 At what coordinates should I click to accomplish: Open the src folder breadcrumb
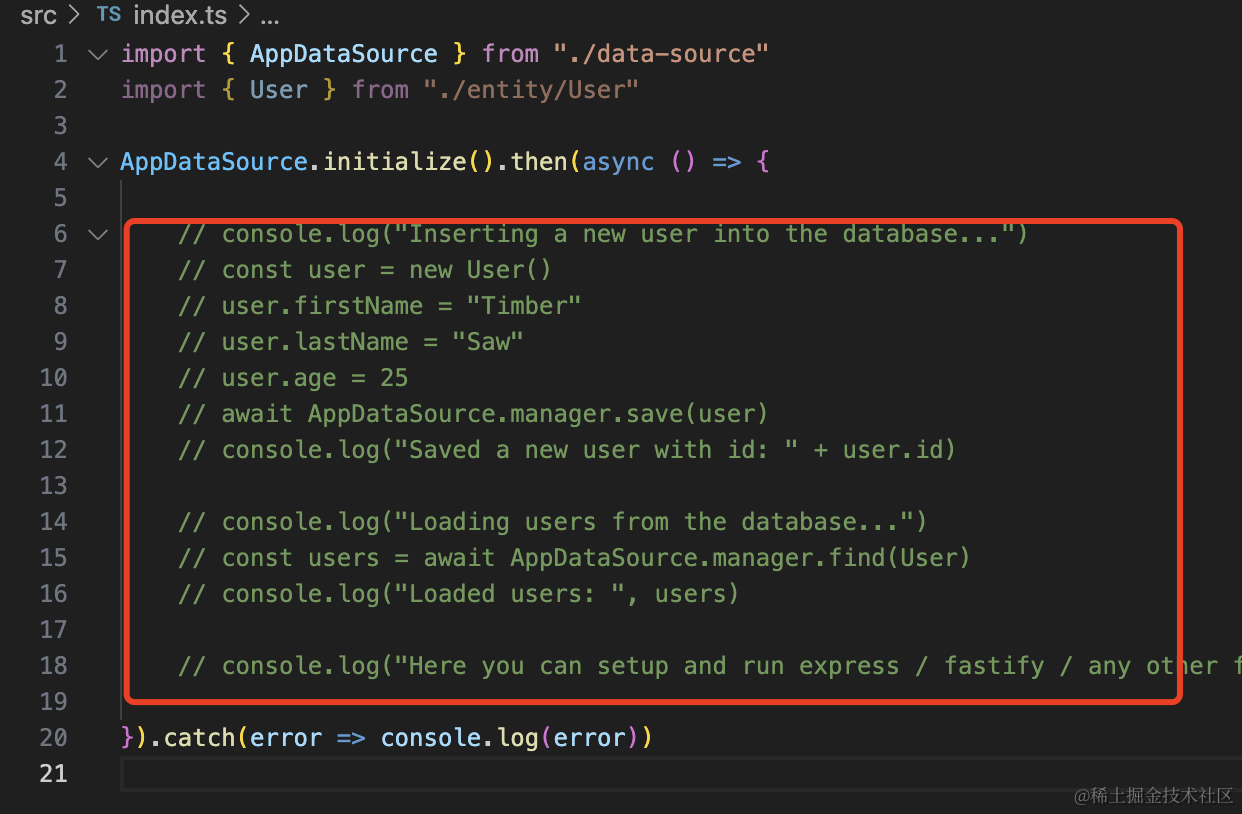coord(38,16)
